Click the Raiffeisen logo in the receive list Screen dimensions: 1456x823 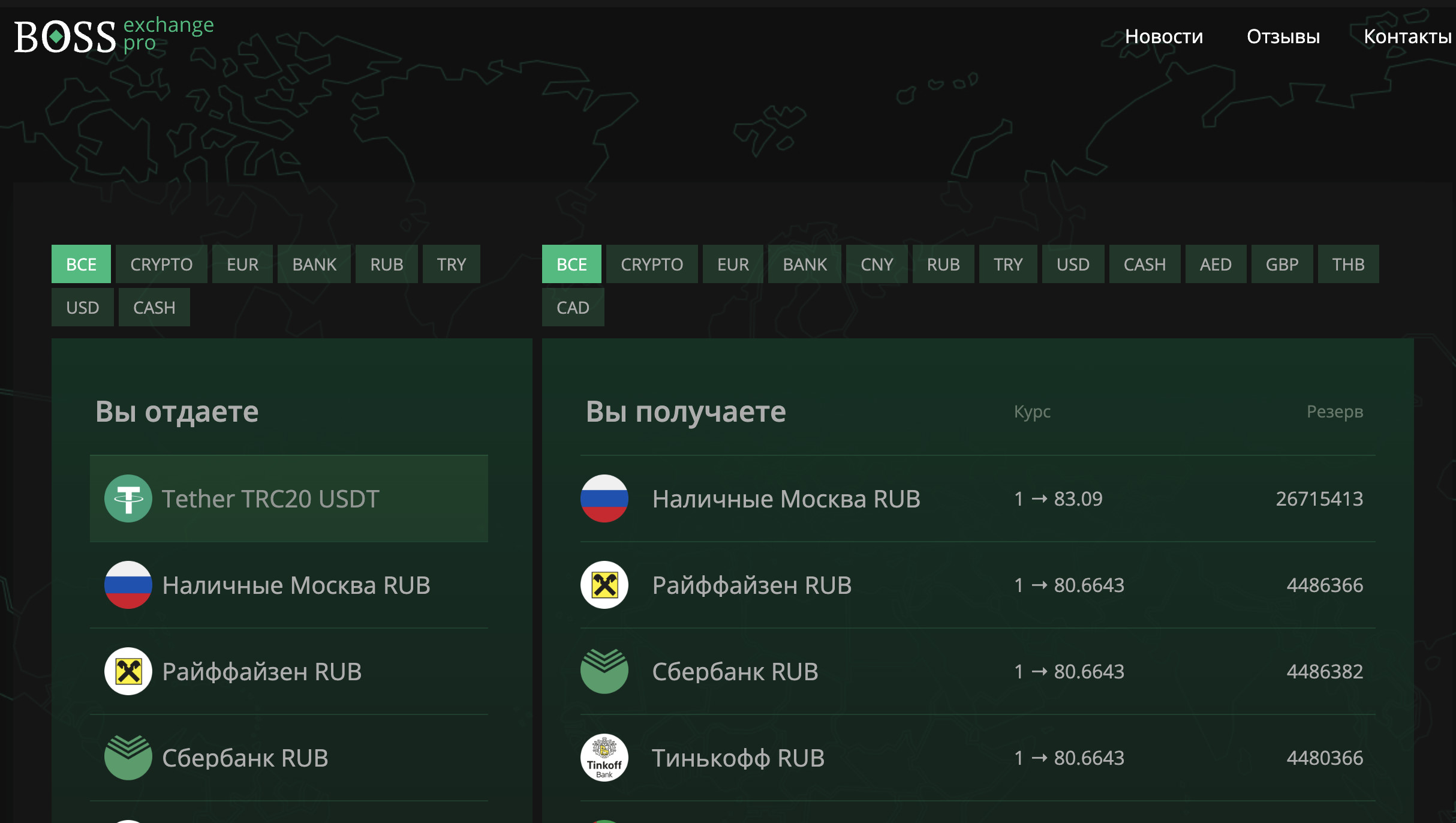[x=604, y=585]
